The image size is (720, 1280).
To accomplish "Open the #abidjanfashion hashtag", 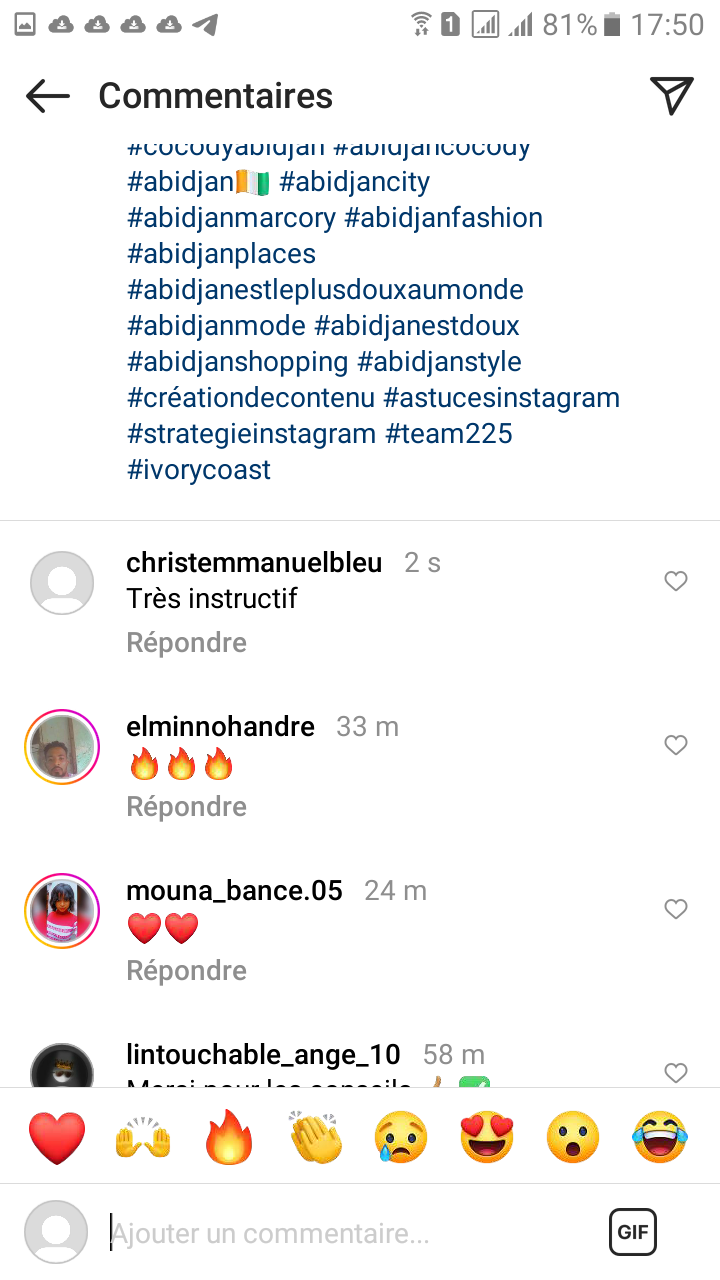I will (443, 218).
